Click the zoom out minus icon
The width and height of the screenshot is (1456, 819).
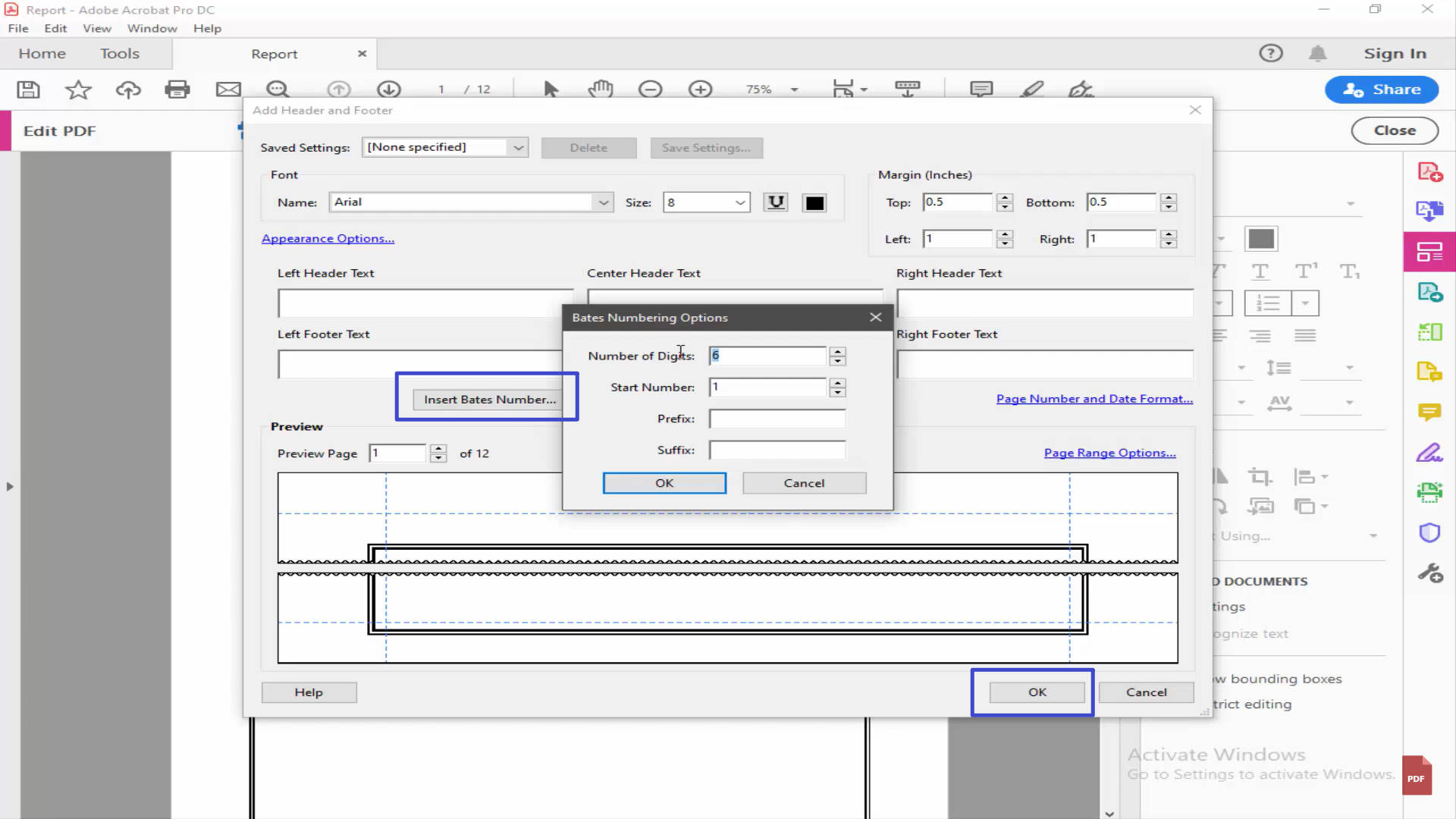pyautogui.click(x=650, y=89)
